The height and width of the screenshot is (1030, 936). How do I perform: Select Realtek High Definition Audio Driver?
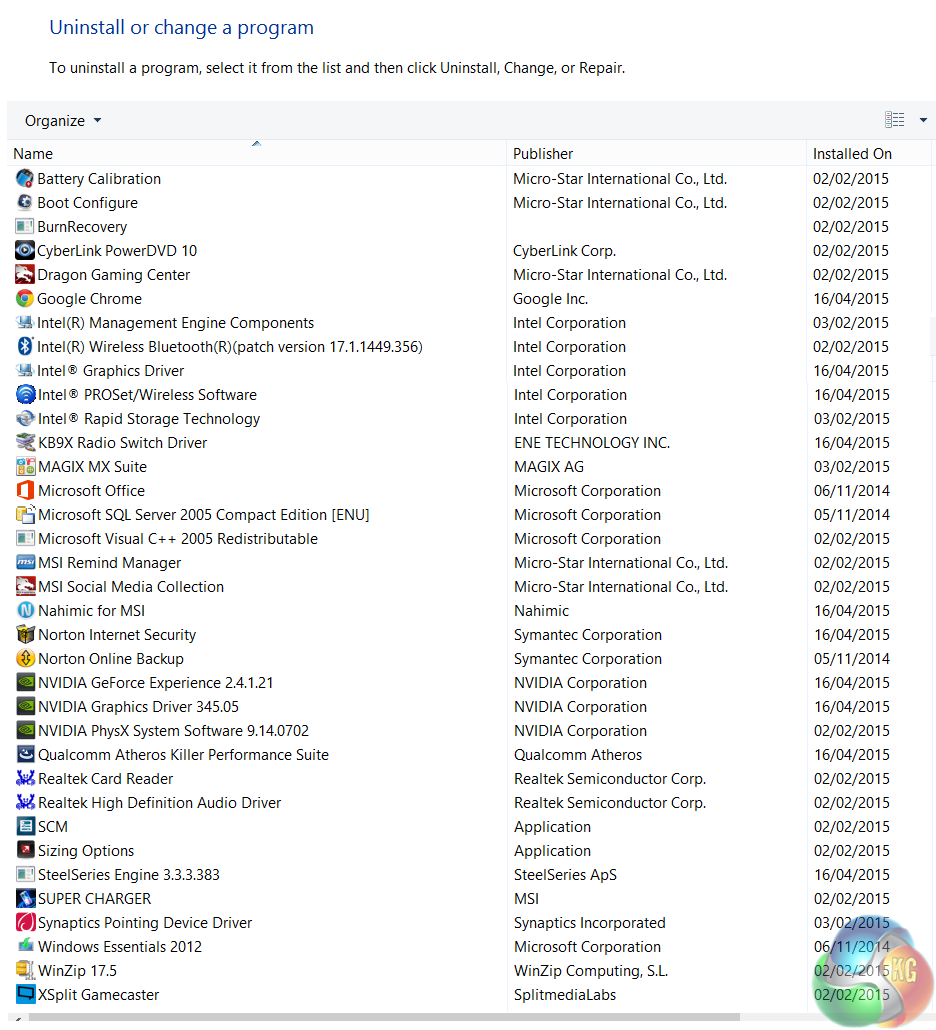(x=160, y=803)
